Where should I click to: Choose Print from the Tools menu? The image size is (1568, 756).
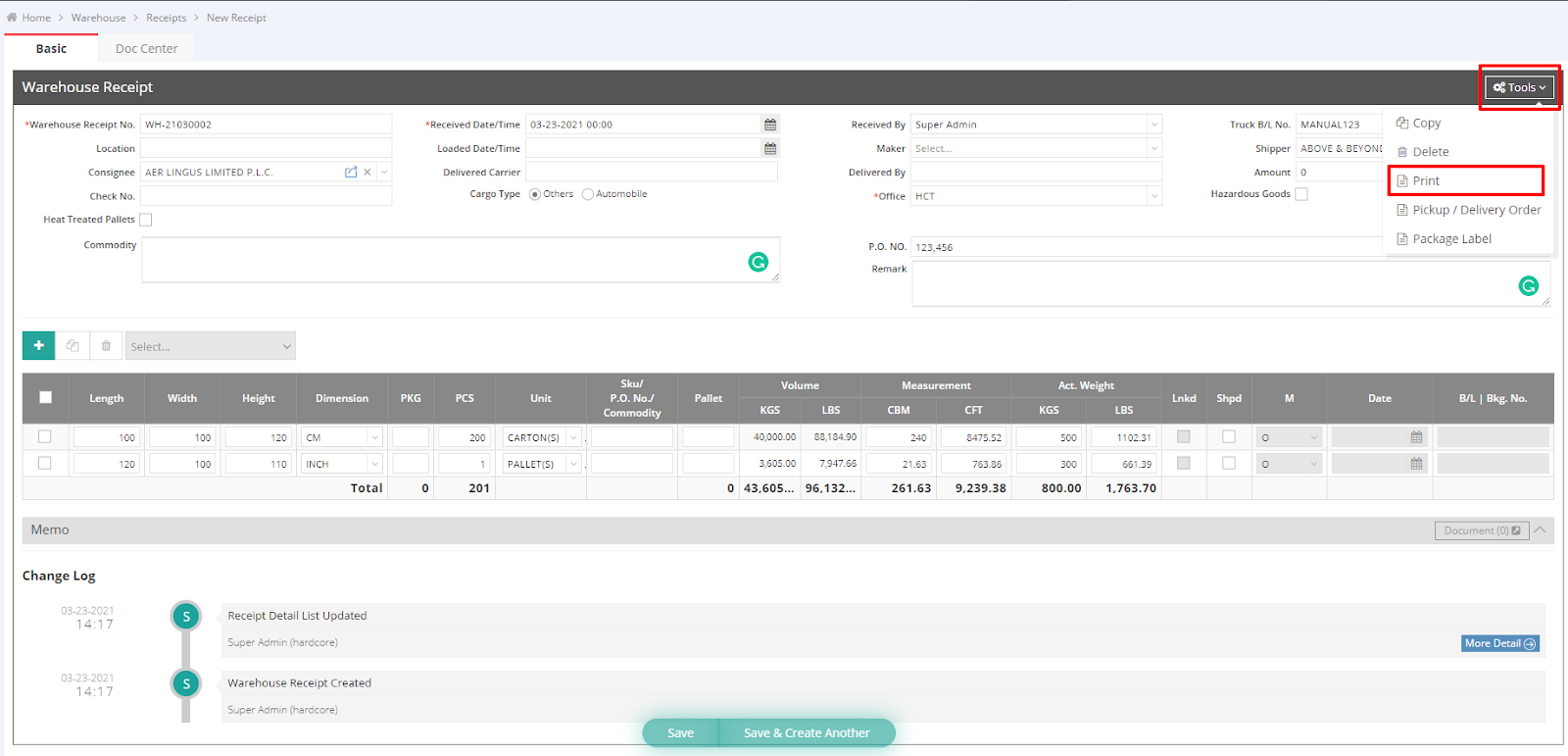(x=1426, y=180)
